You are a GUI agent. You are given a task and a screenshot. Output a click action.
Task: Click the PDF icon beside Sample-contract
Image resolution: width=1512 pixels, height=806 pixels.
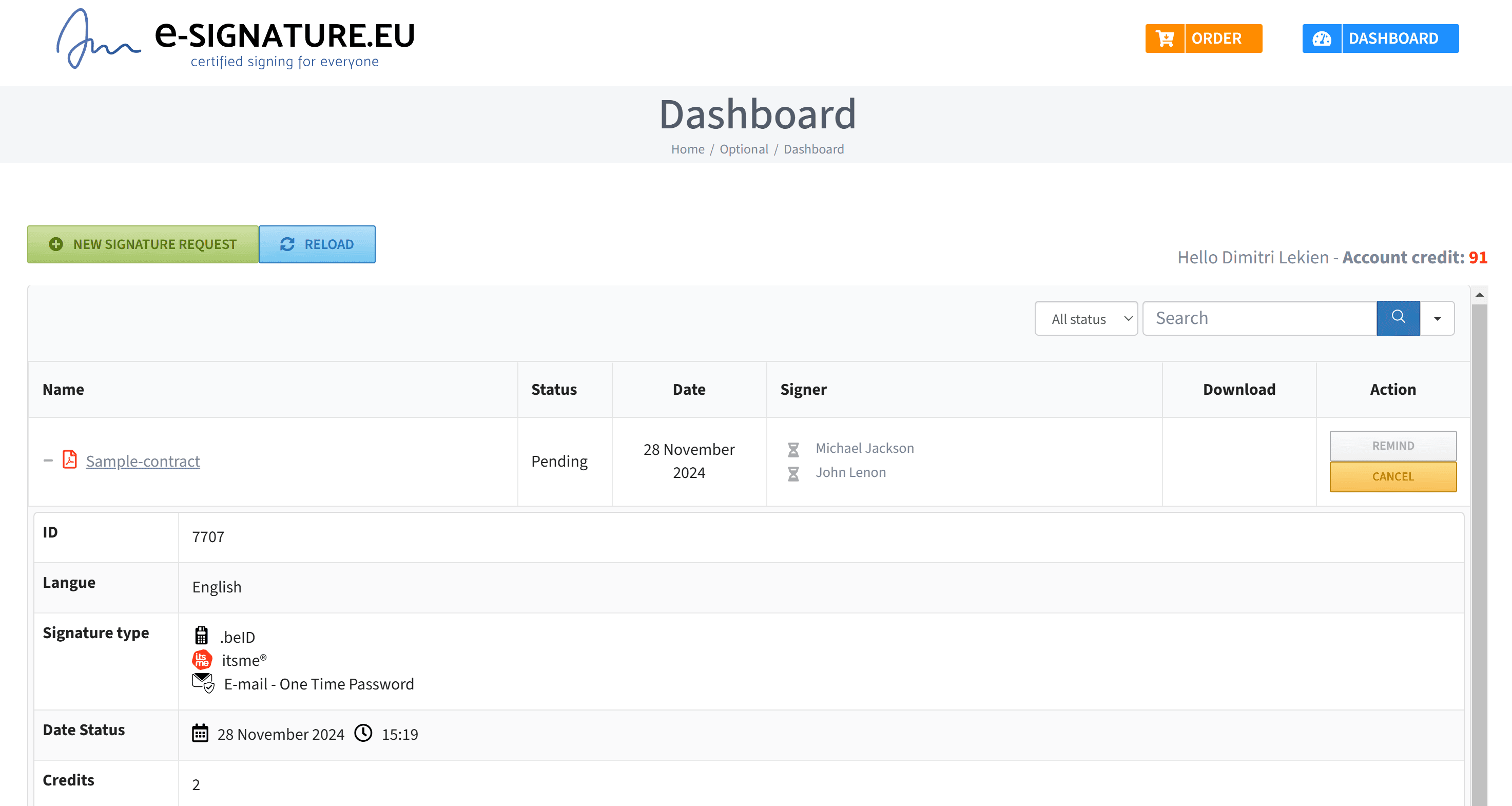click(70, 459)
